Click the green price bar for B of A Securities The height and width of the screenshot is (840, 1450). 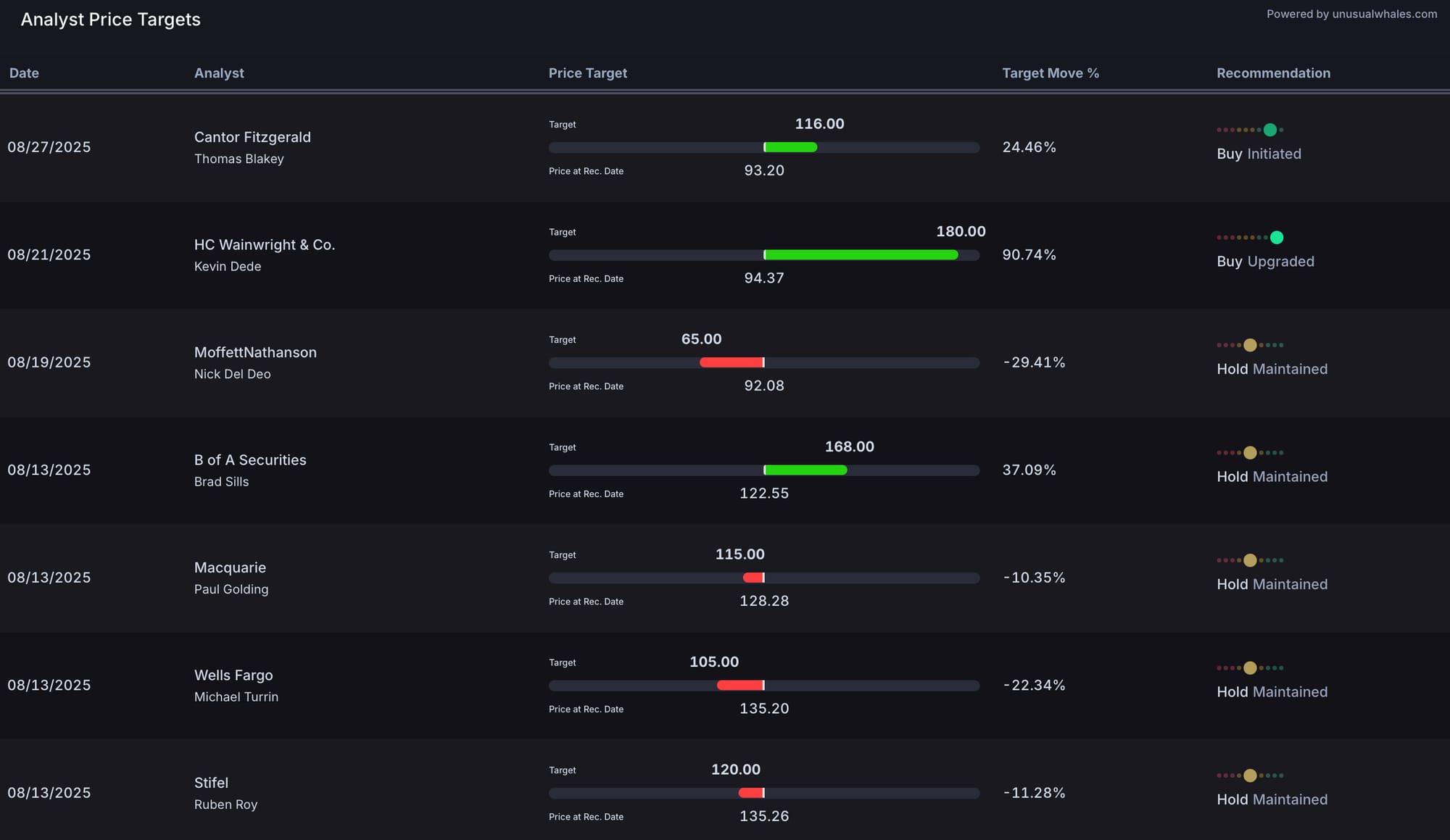[805, 470]
